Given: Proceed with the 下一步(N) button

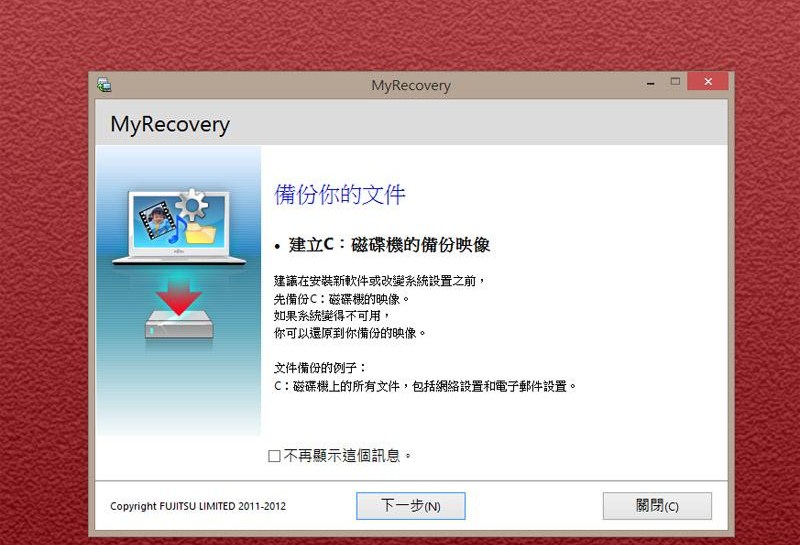Looking at the screenshot, I should [411, 506].
